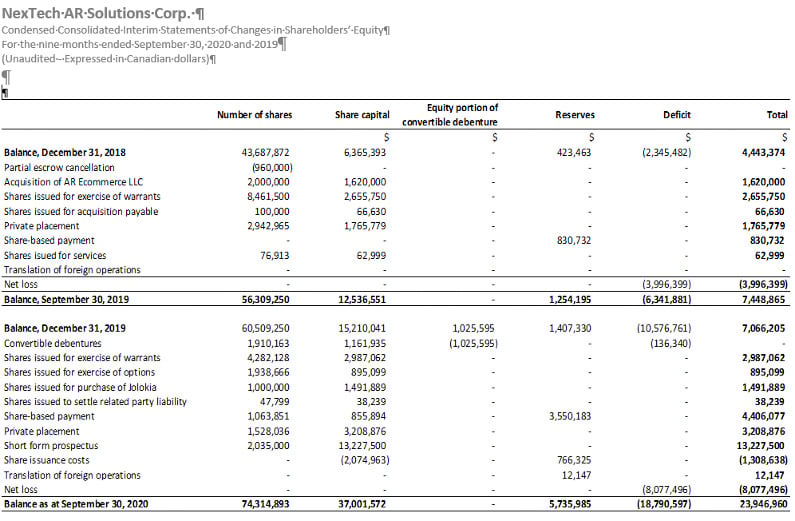Click the 76,913 shares cell
Image resolution: width=795 pixels, height=521 pixels.
[274, 255]
